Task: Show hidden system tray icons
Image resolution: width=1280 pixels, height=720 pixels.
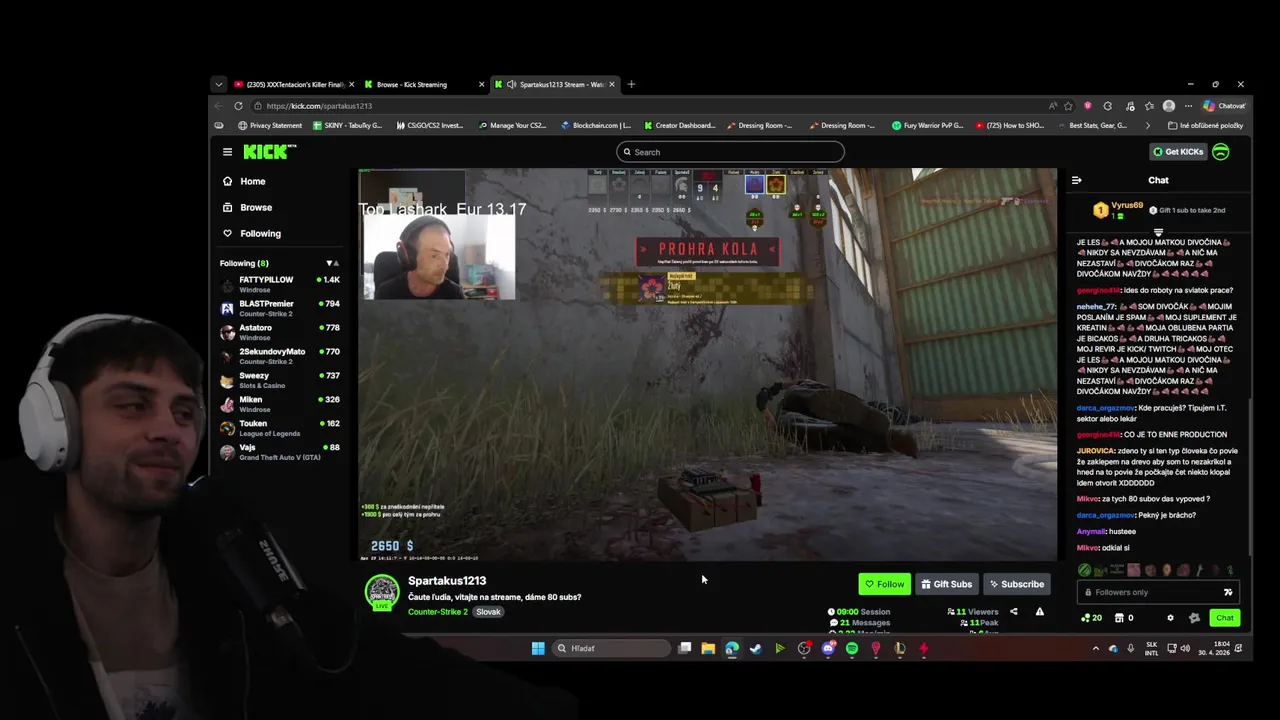Action: pos(1096,648)
